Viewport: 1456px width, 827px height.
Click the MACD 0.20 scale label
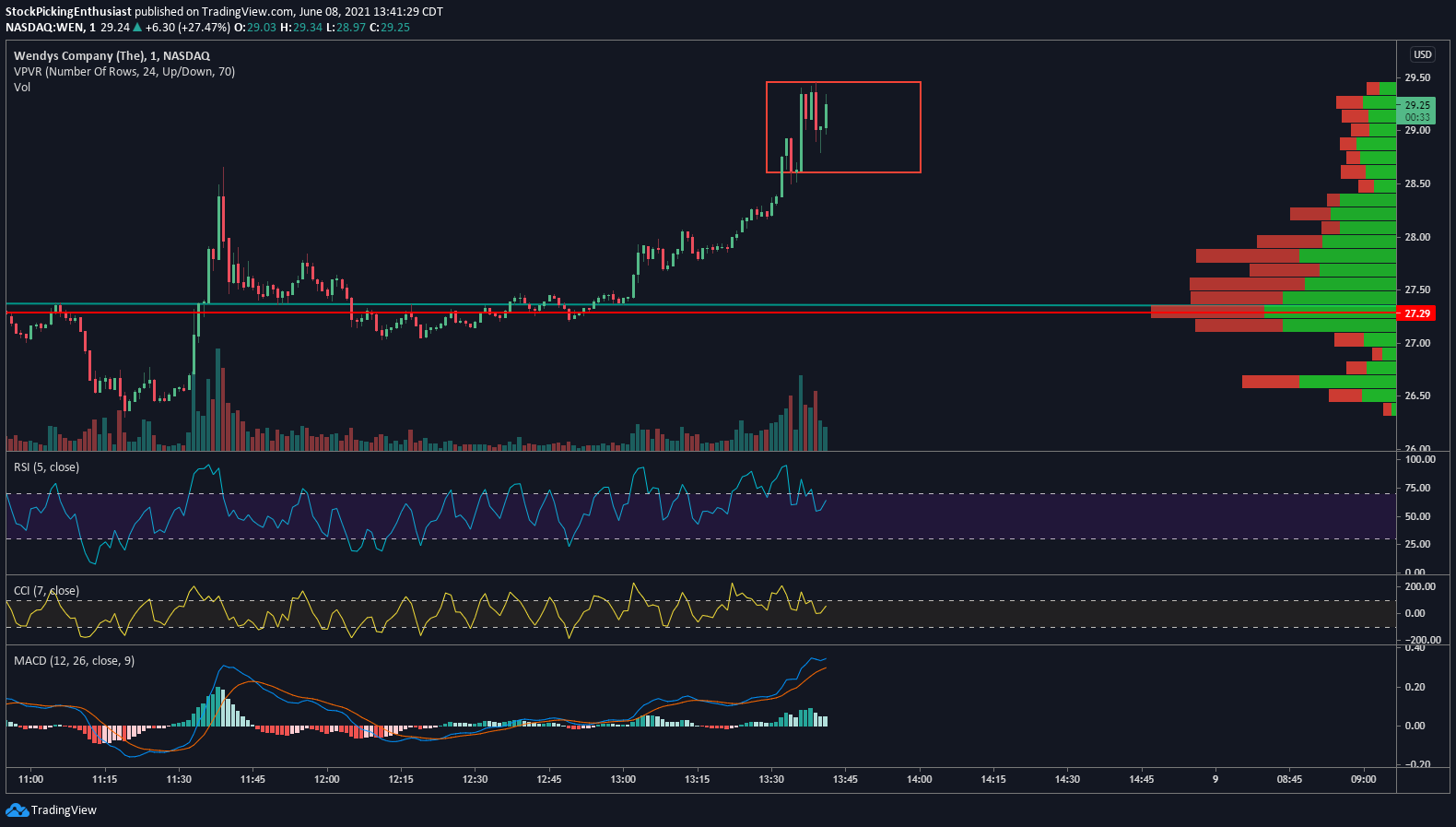[x=1415, y=687]
